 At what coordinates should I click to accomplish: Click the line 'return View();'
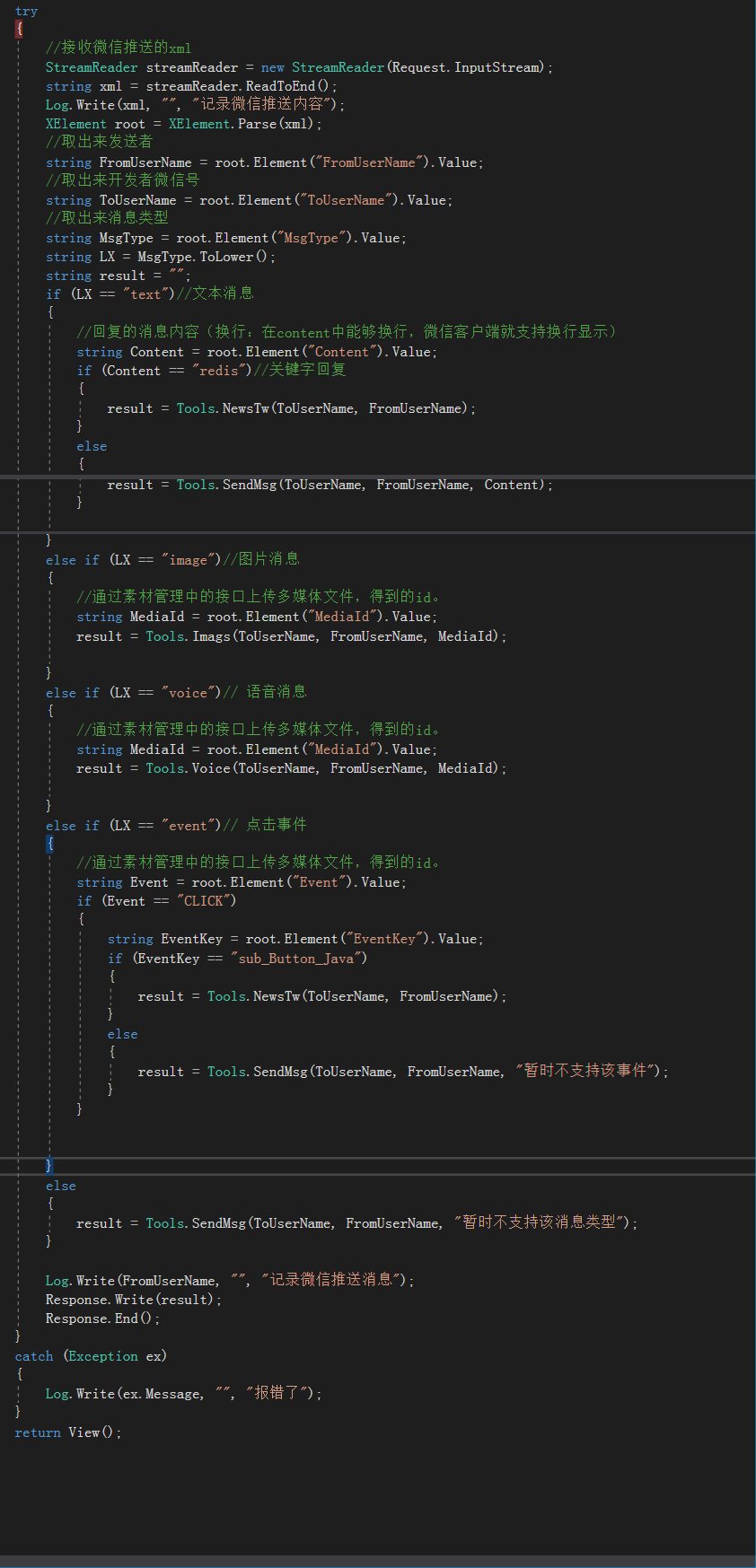[x=68, y=1432]
